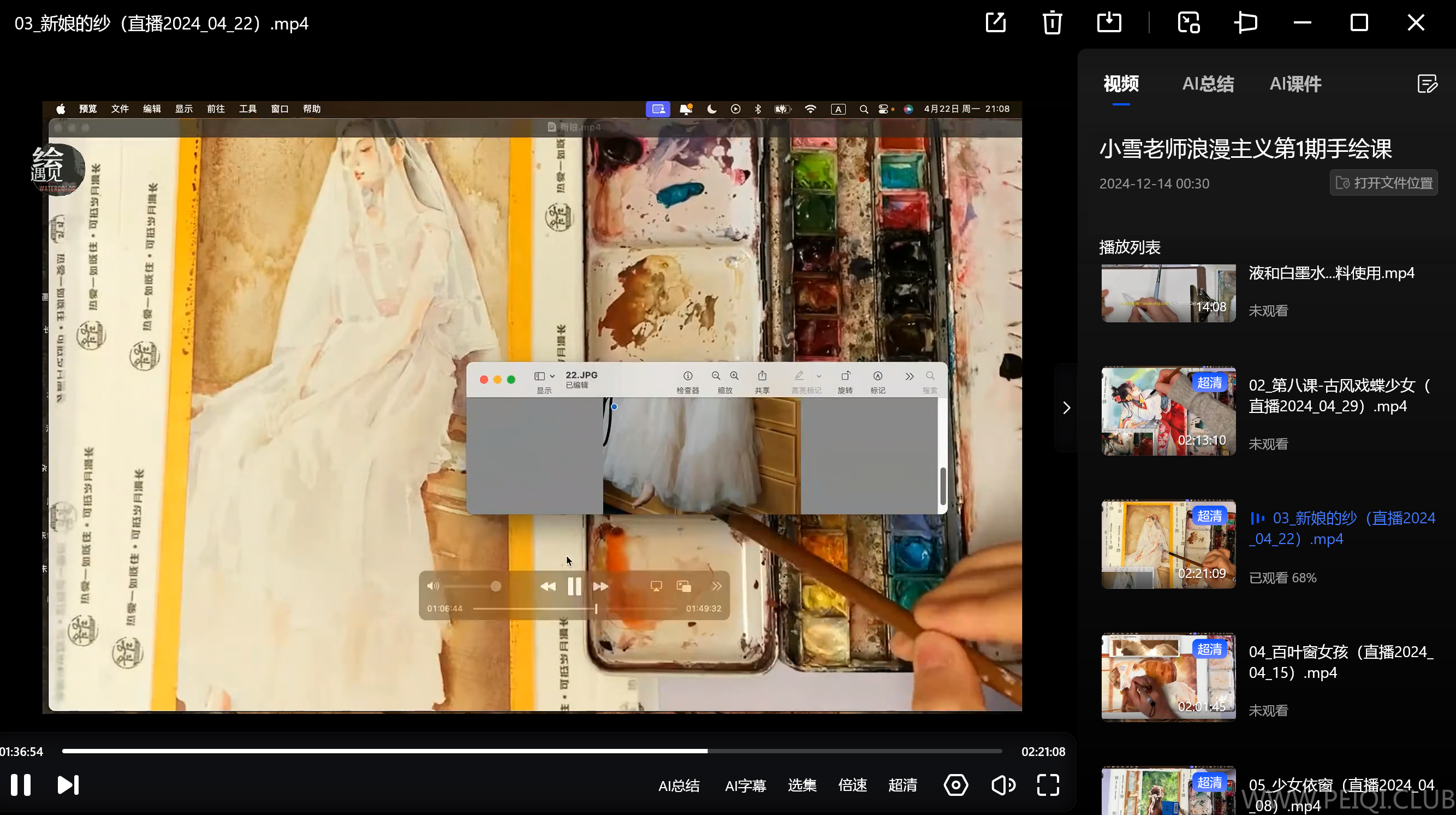
Task: Pause the video playback
Action: coord(21,784)
